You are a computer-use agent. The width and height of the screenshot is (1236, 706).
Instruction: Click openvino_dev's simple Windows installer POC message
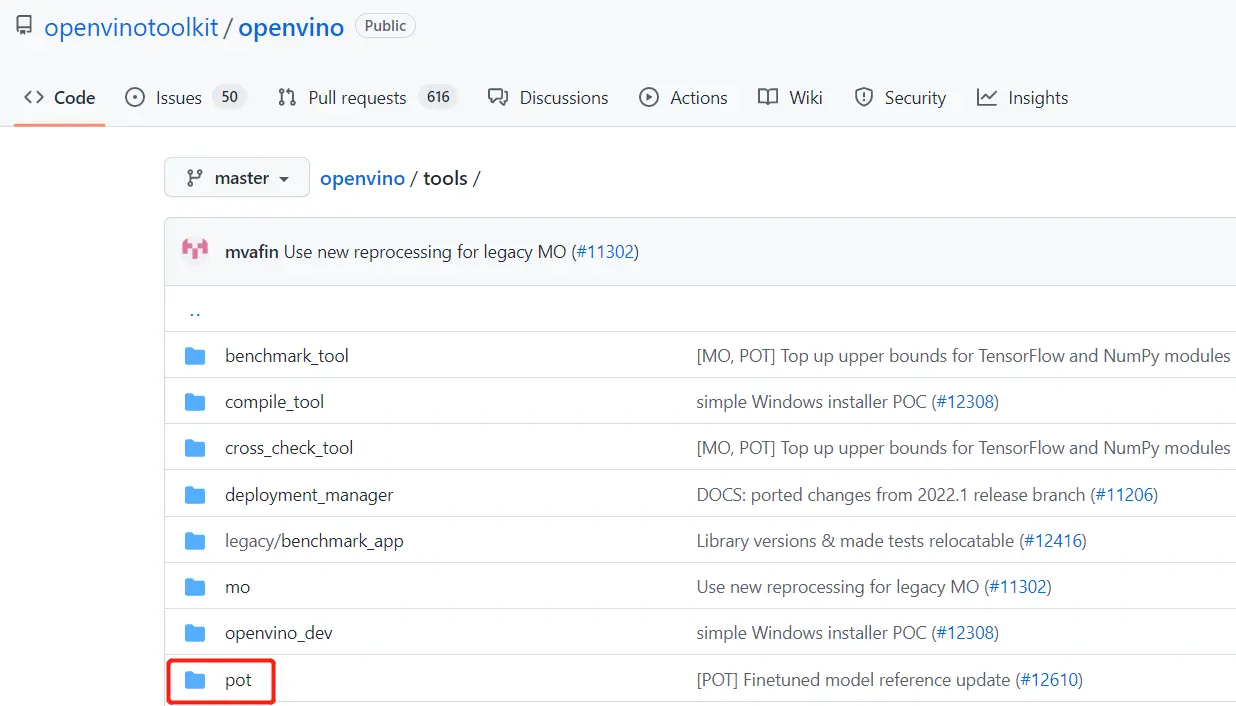click(811, 633)
